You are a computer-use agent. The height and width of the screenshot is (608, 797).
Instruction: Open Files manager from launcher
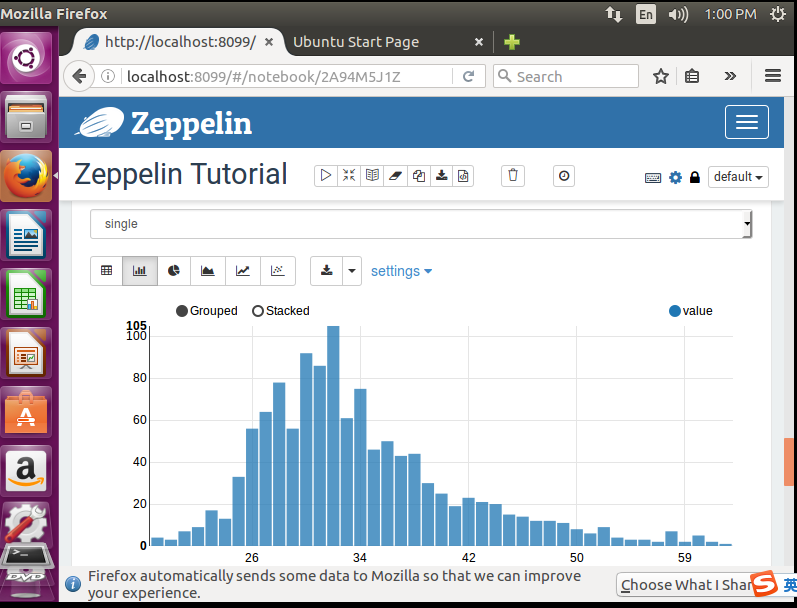pyautogui.click(x=26, y=117)
